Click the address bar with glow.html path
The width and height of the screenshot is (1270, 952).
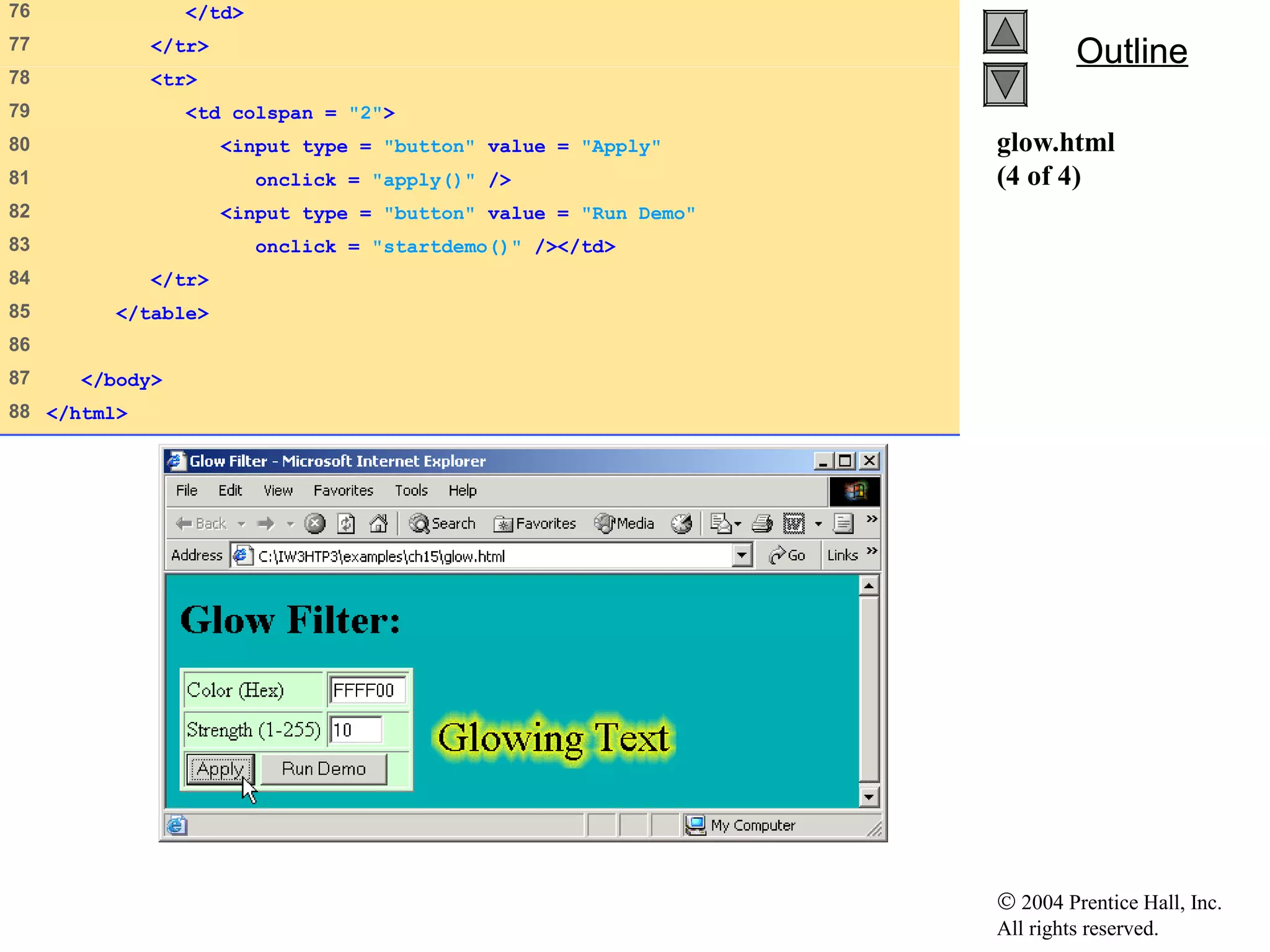click(x=493, y=556)
